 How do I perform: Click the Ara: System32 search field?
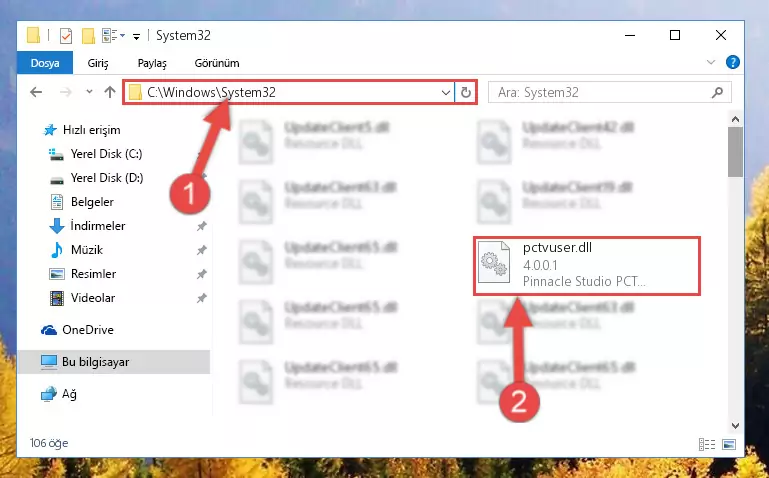[603, 92]
